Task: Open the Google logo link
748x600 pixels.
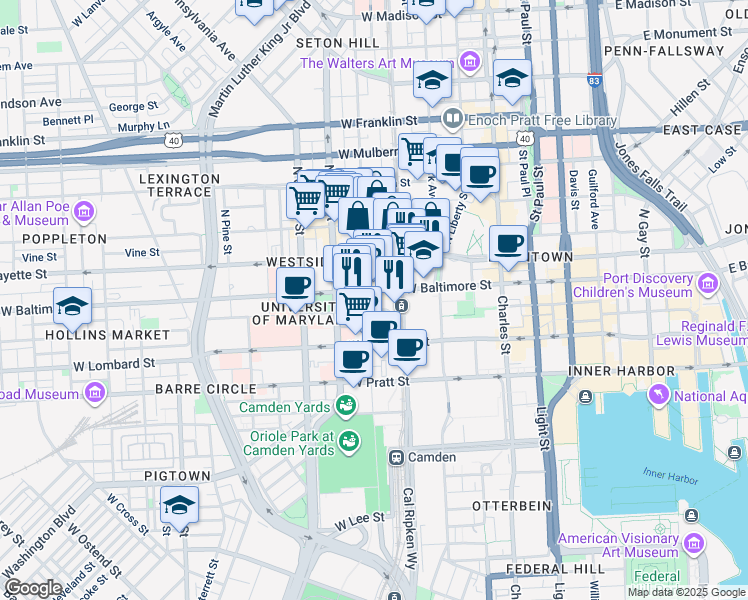Action: (33, 588)
